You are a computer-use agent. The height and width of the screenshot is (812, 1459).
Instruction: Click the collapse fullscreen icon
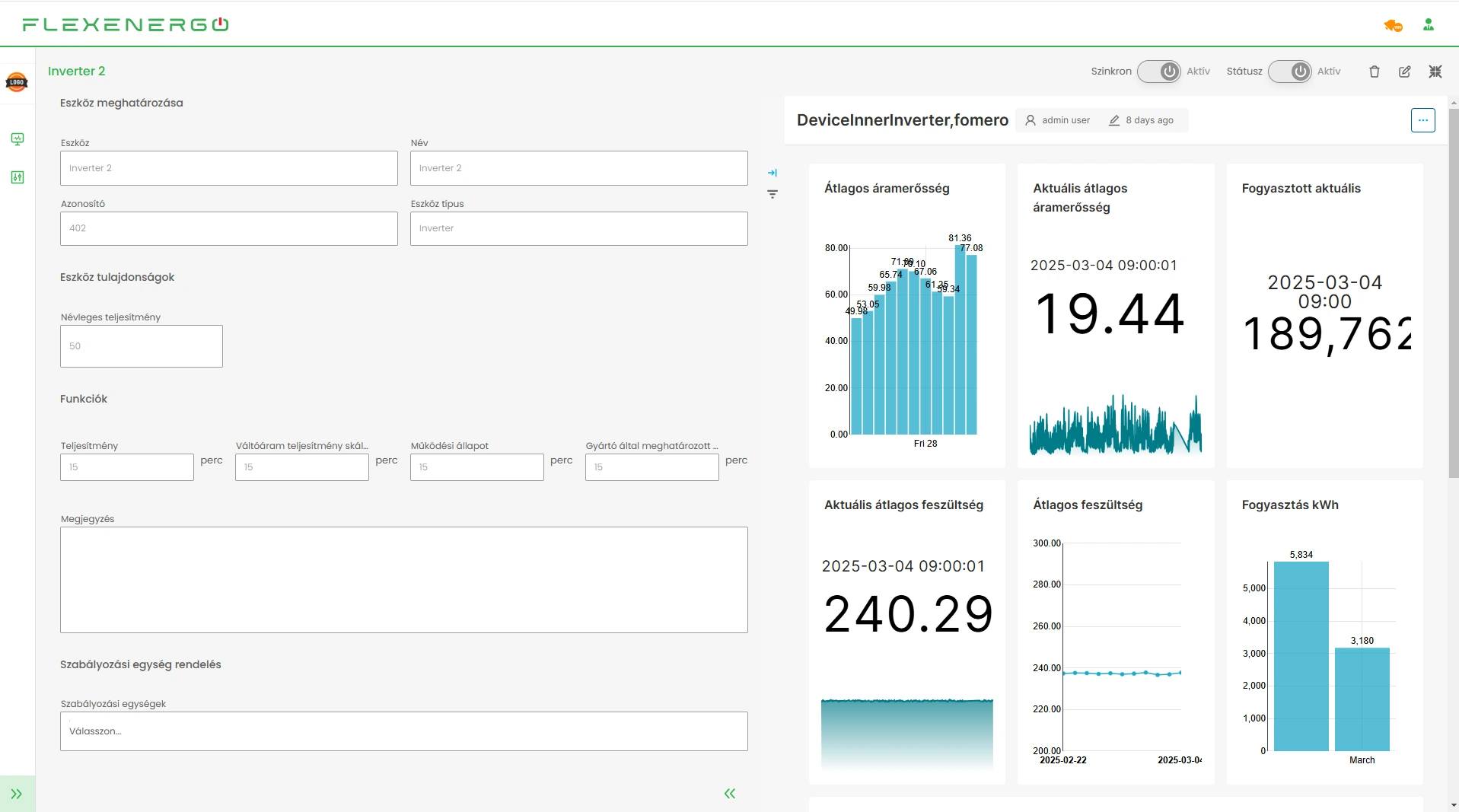click(1435, 72)
